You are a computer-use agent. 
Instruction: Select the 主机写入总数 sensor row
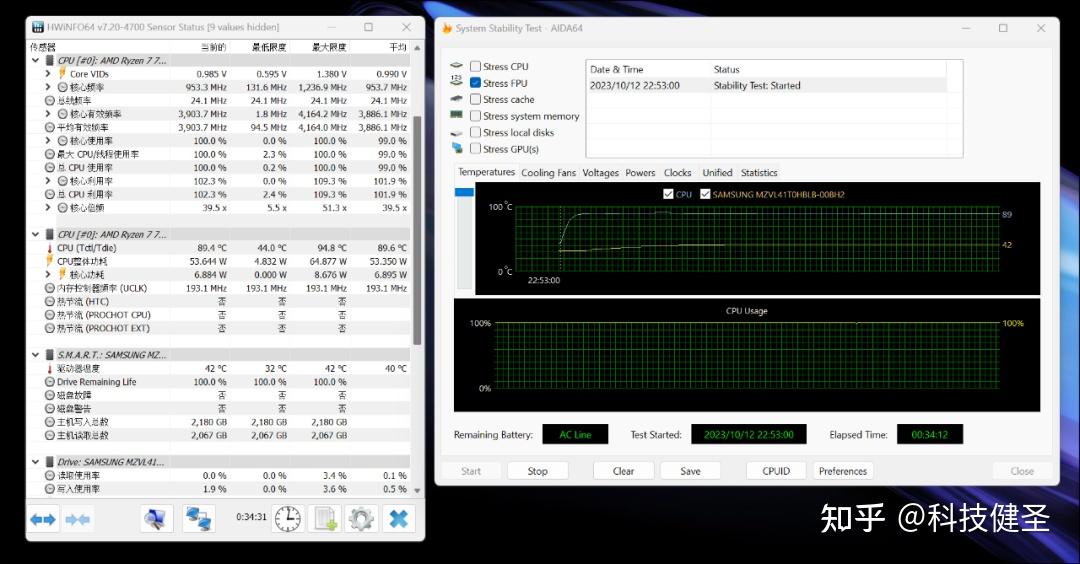click(220, 422)
